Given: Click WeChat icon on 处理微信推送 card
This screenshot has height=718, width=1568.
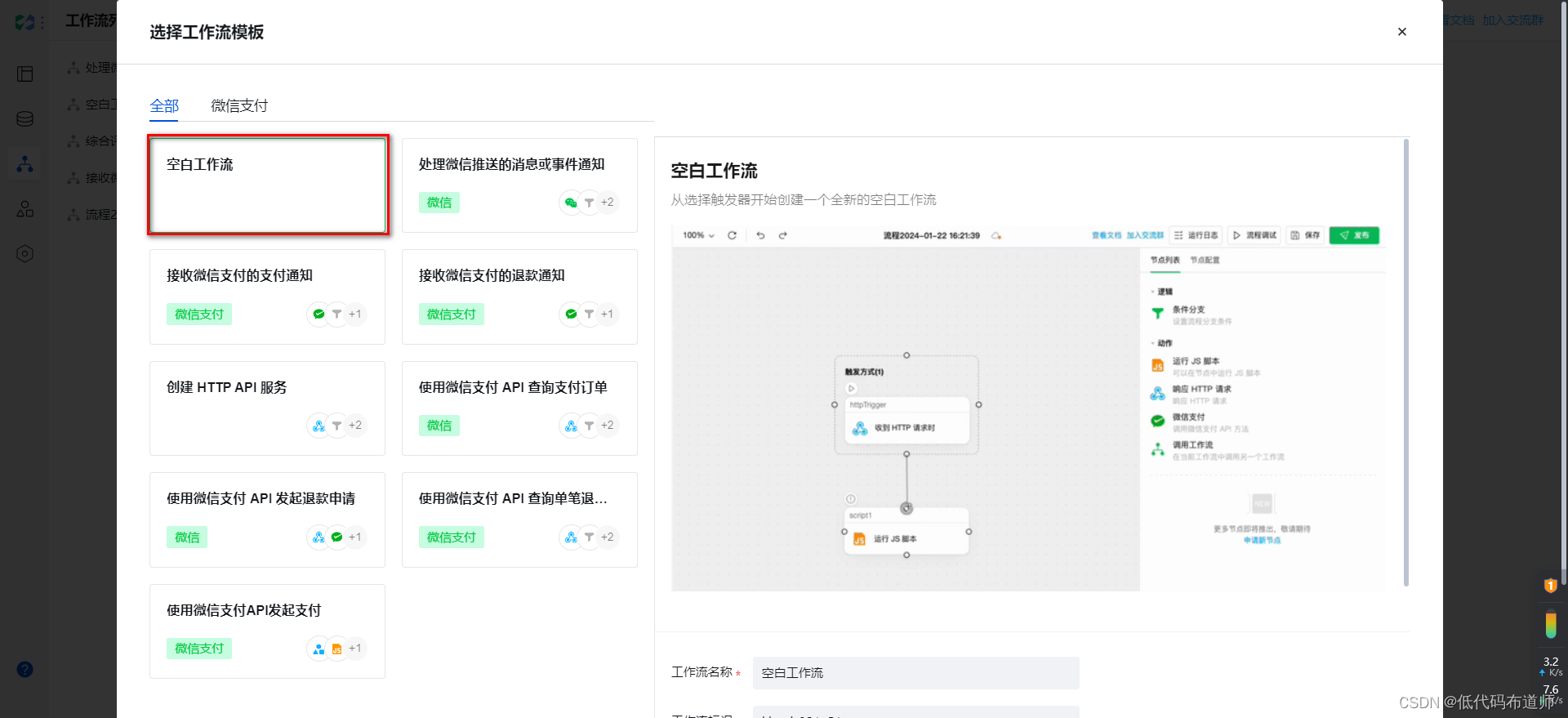Looking at the screenshot, I should point(571,203).
